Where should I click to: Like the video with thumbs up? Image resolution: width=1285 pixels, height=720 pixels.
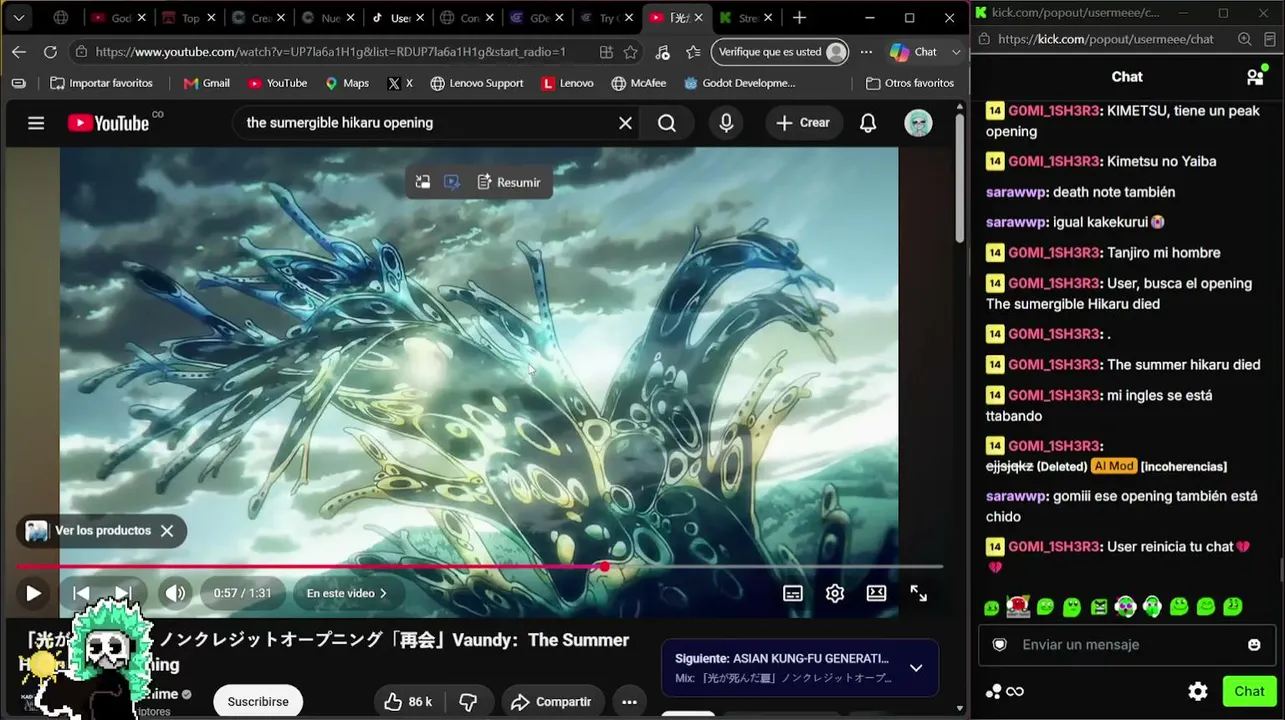point(408,702)
